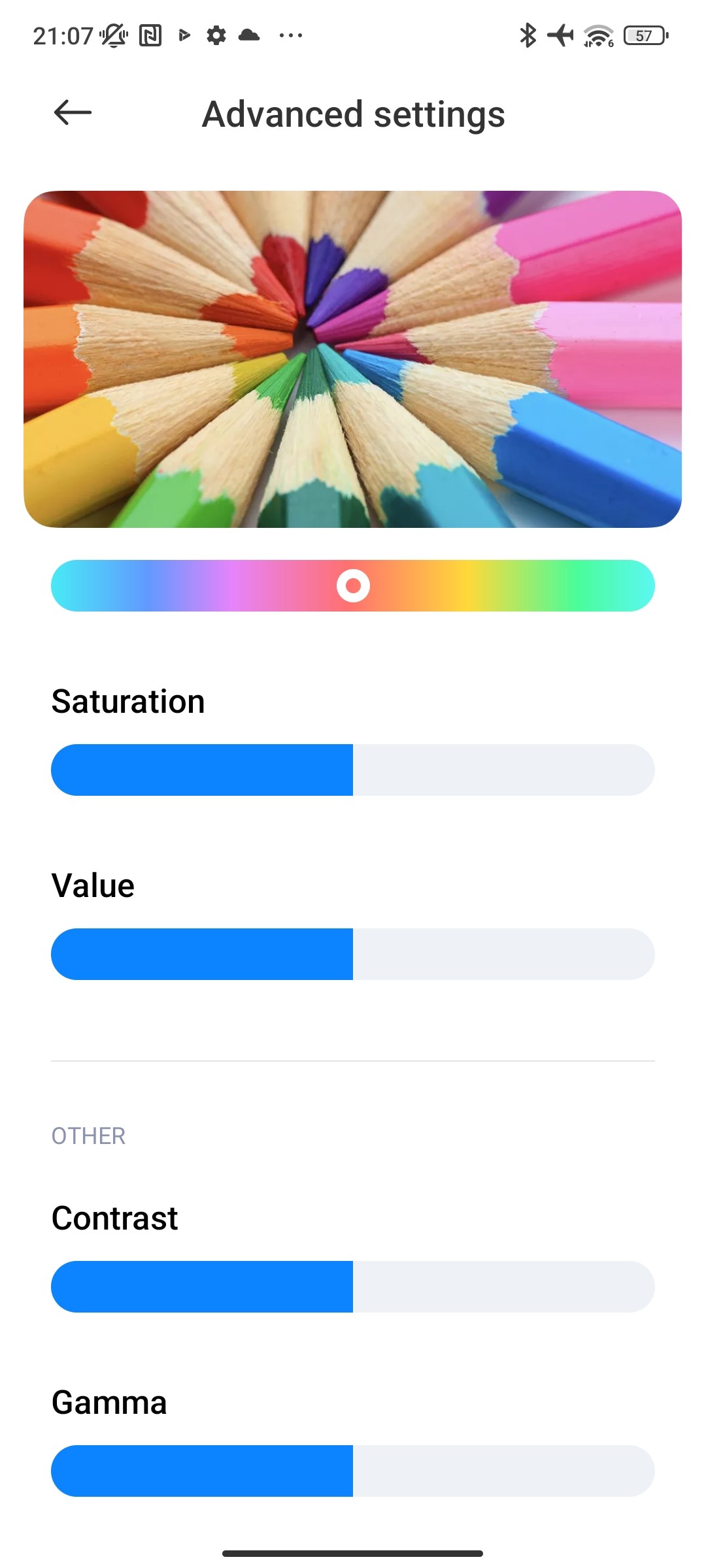The height and width of the screenshot is (1568, 706).
Task: Tap the home gesture bar
Action: 353,1553
